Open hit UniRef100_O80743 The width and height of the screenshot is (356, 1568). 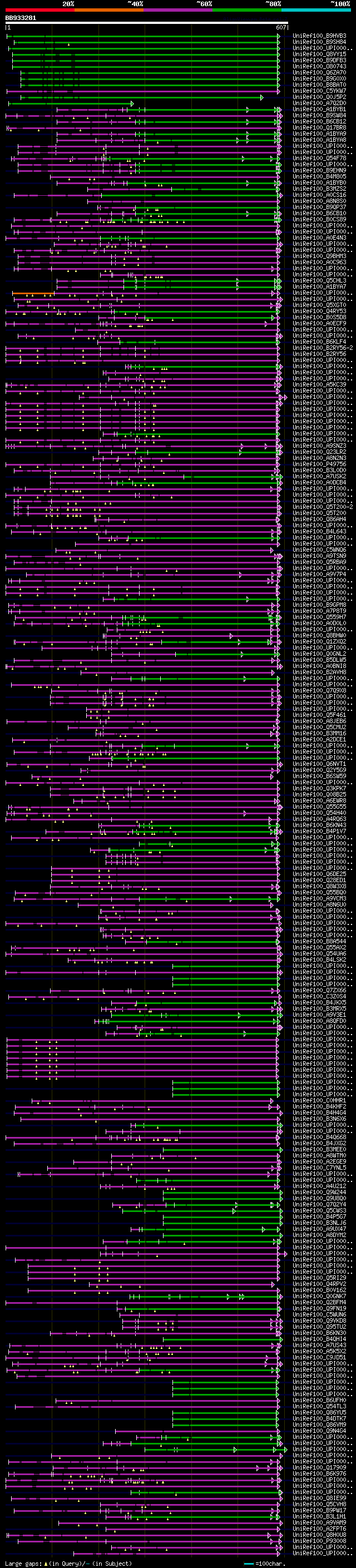[319, 66]
